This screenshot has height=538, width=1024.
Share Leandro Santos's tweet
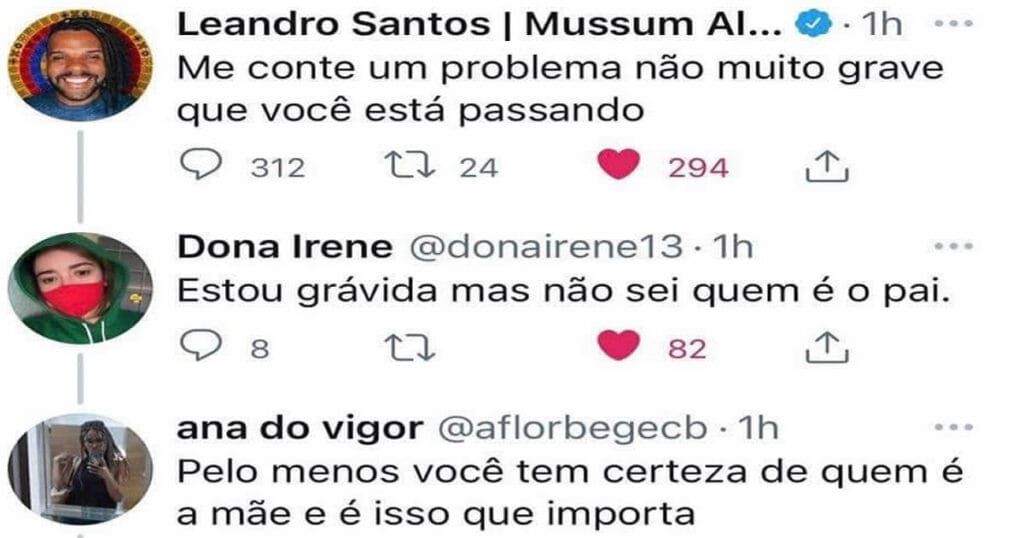click(x=827, y=166)
